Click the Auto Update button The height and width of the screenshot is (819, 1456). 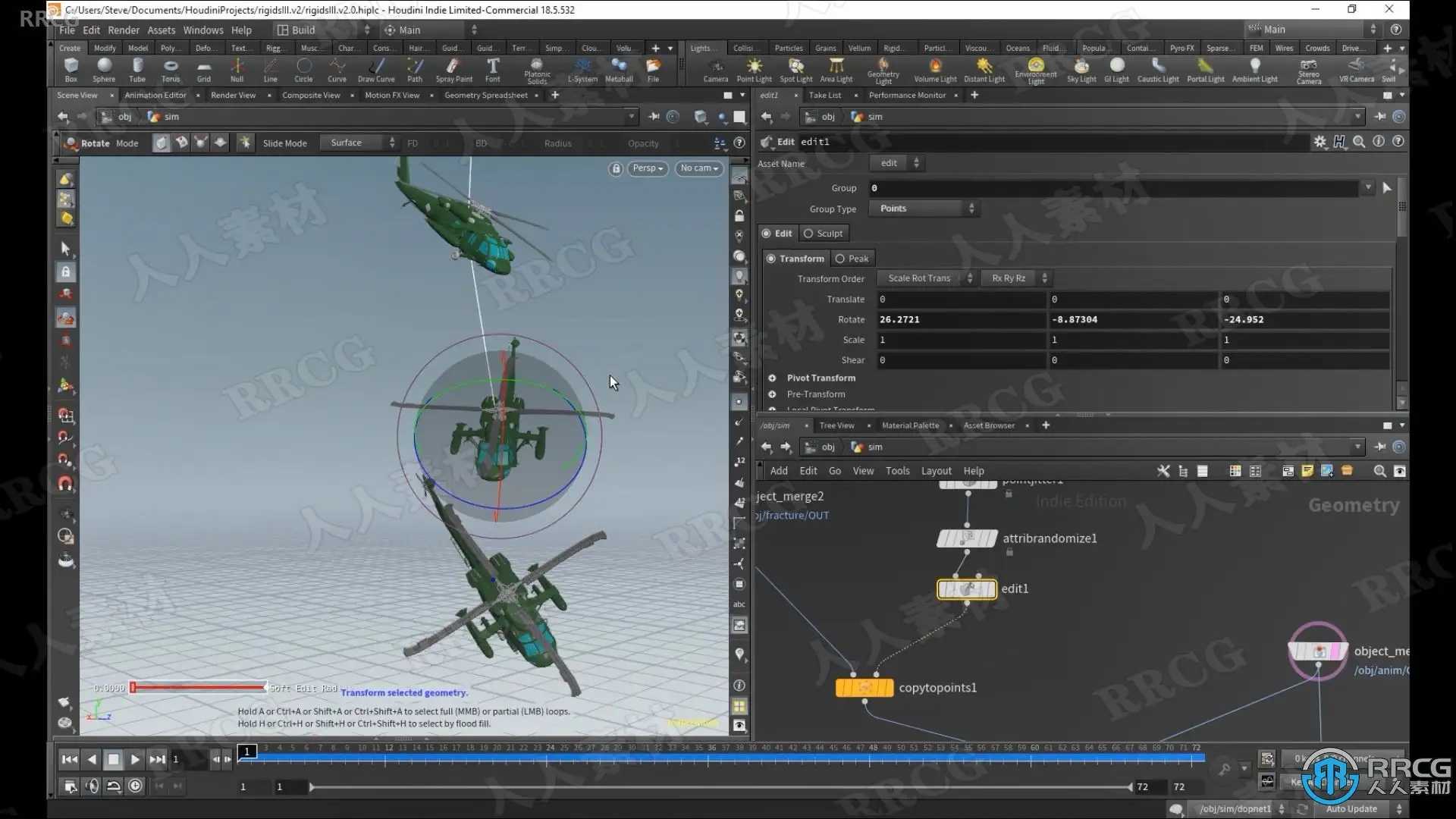pos(1352,808)
